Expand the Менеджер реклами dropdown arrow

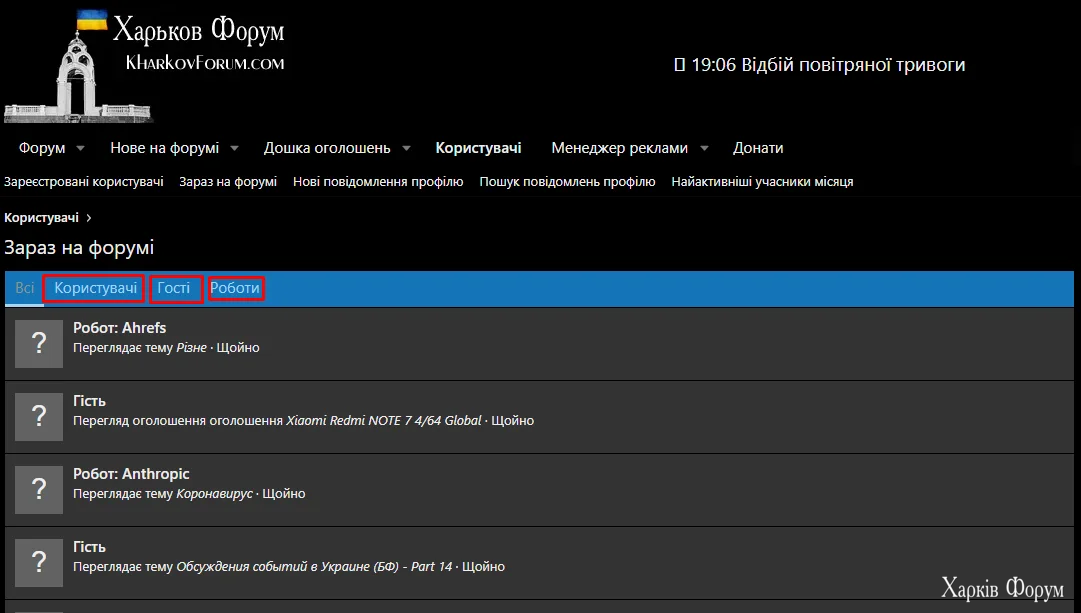(x=704, y=148)
